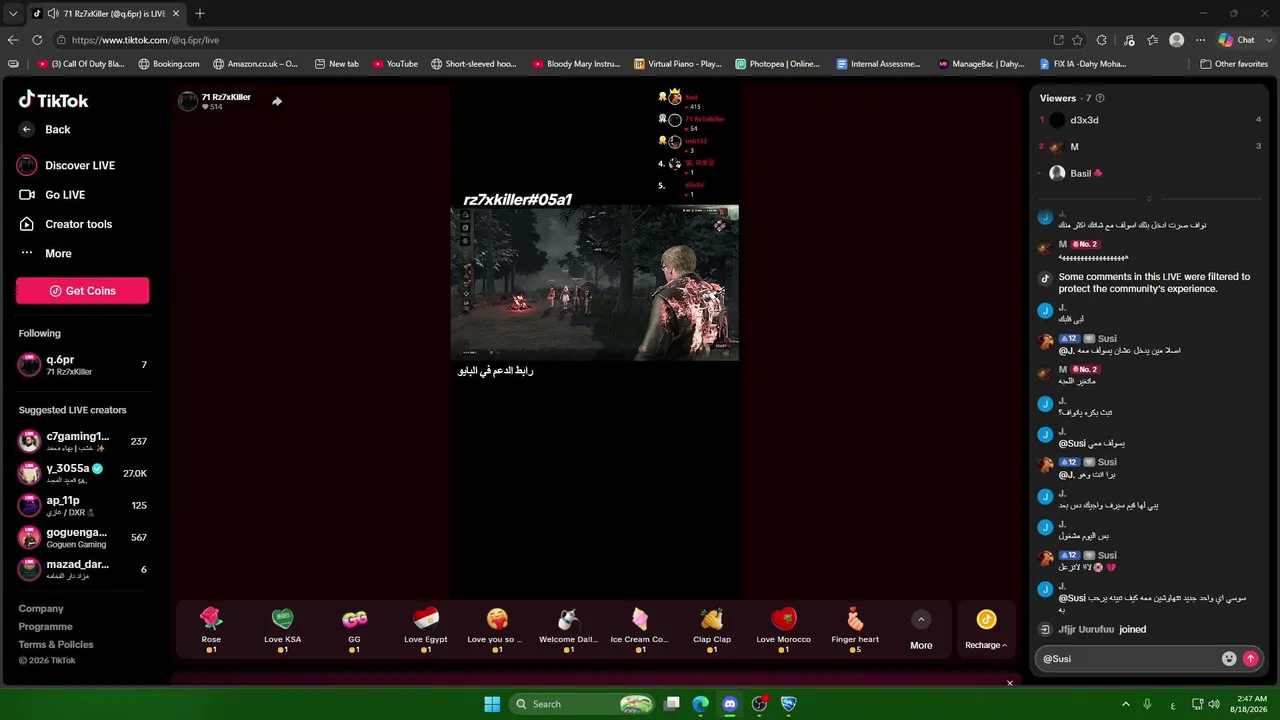Screen dimensions: 1280x720
Task: Refresh the page
Action: click(37, 40)
